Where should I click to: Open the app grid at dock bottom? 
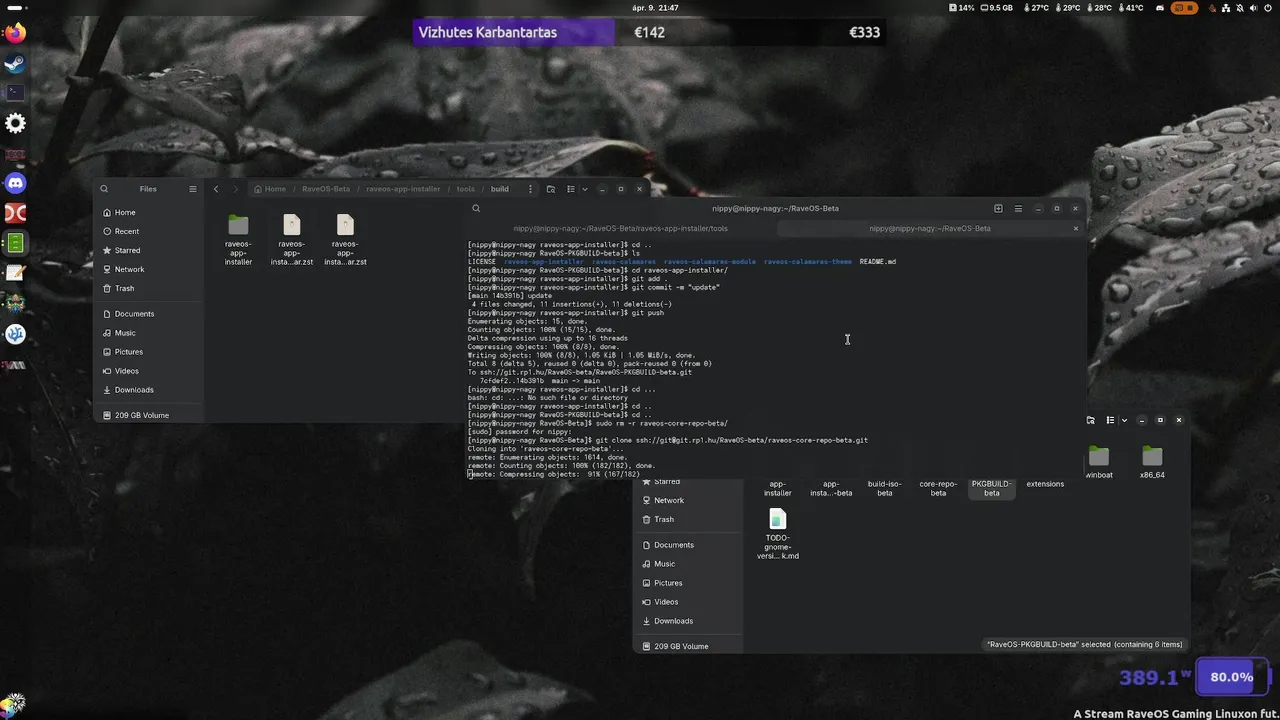point(15,705)
